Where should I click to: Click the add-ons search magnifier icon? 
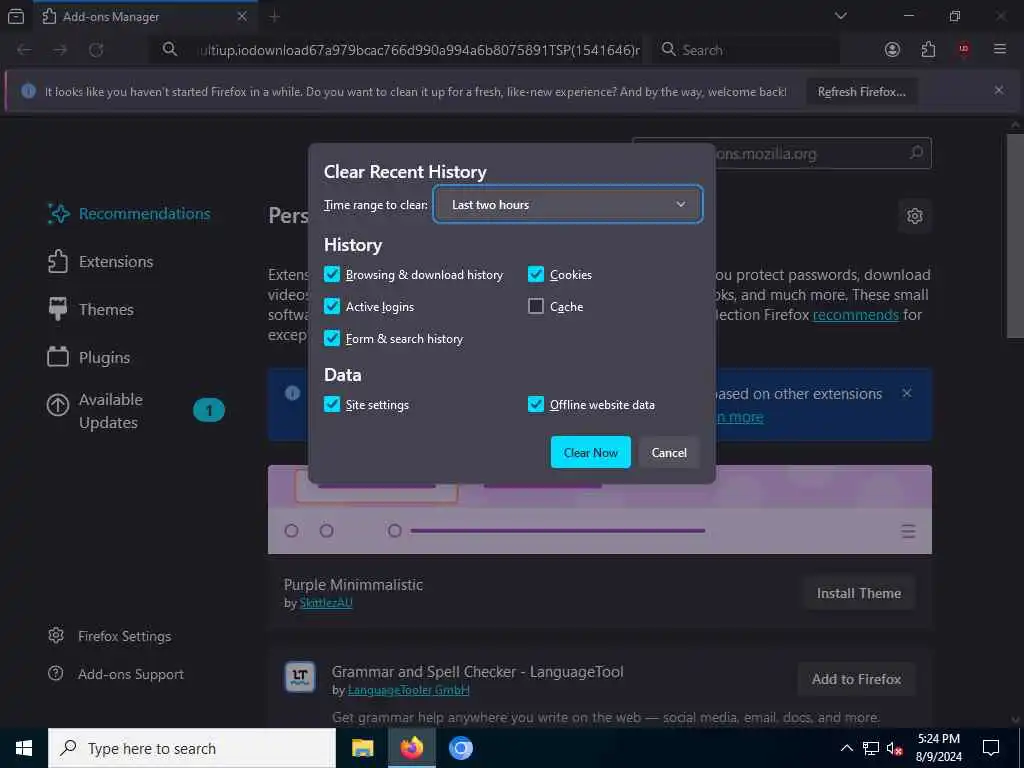pos(916,153)
